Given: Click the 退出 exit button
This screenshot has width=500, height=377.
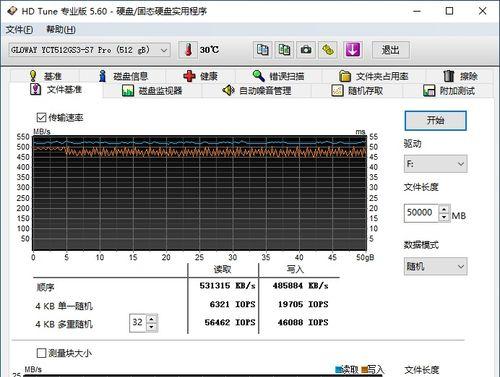Looking at the screenshot, I should coord(390,50).
